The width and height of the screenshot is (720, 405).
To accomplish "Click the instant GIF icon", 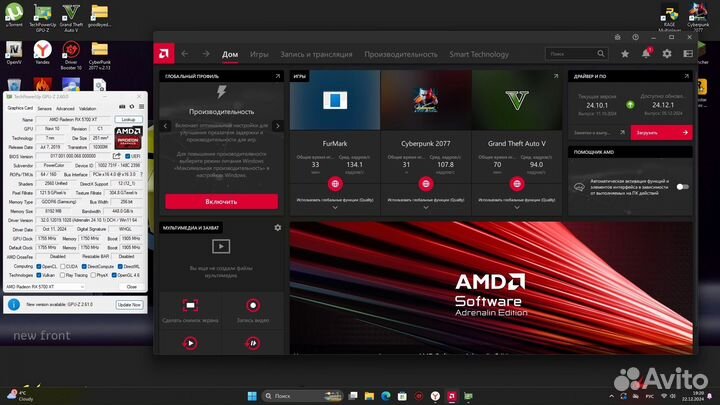I will [253, 343].
